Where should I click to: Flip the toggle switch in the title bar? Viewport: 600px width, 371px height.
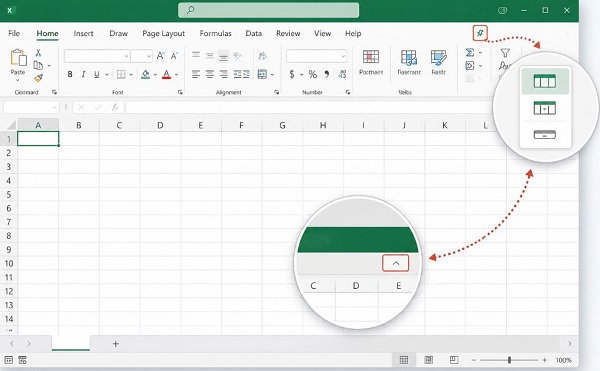click(x=502, y=10)
